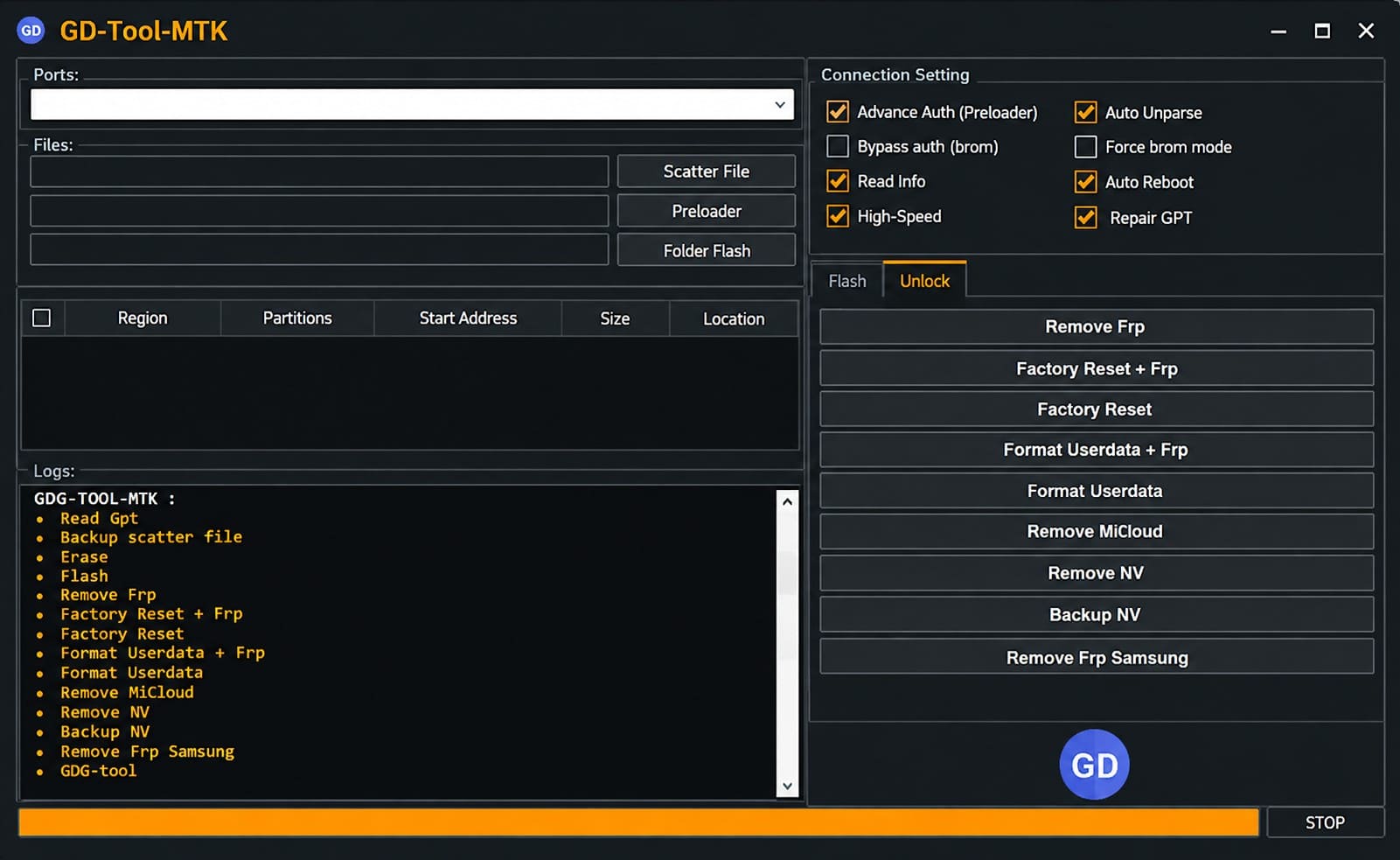Click the orange progress bar

tap(638, 822)
